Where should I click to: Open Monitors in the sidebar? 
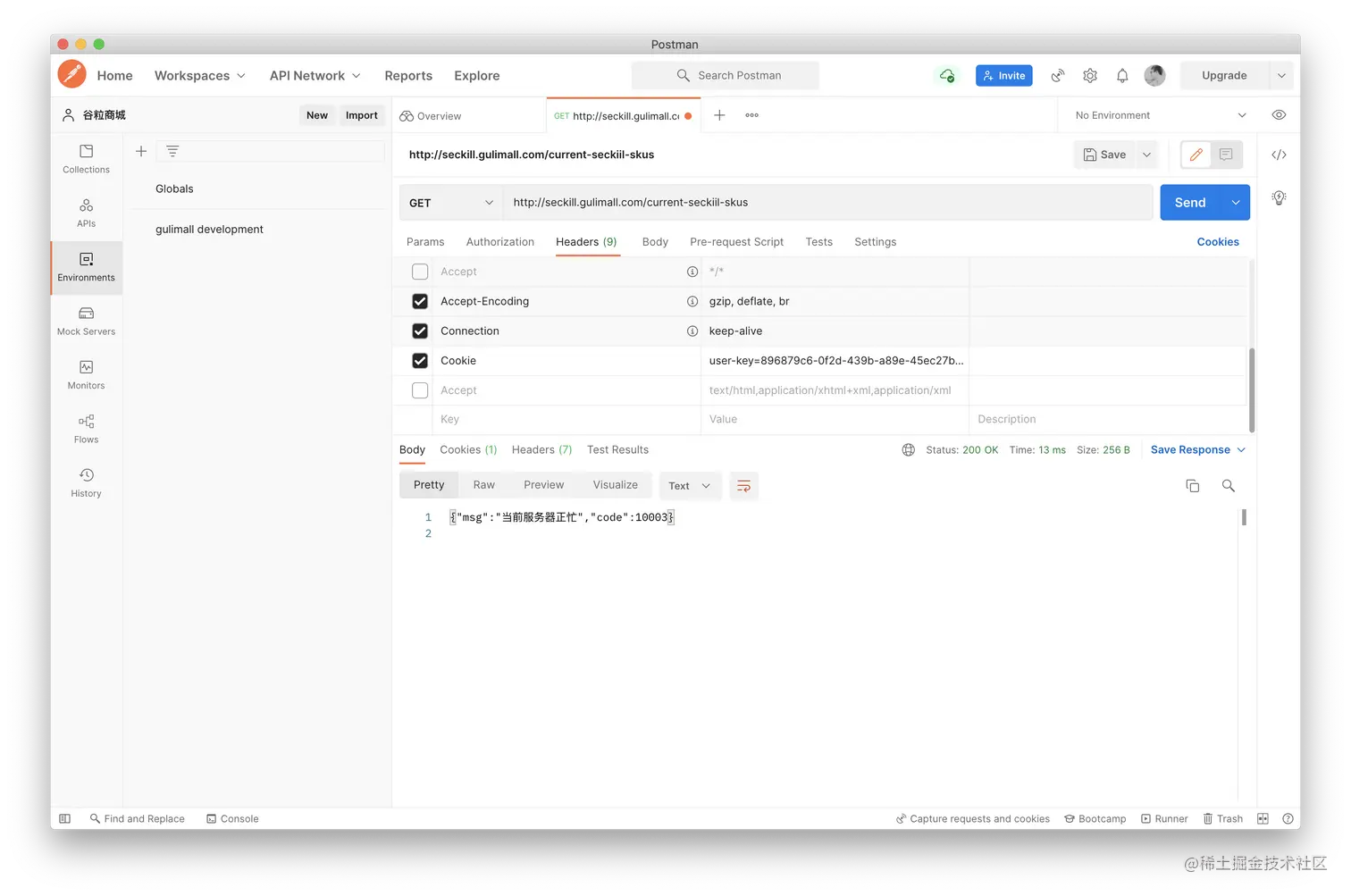pos(87,375)
